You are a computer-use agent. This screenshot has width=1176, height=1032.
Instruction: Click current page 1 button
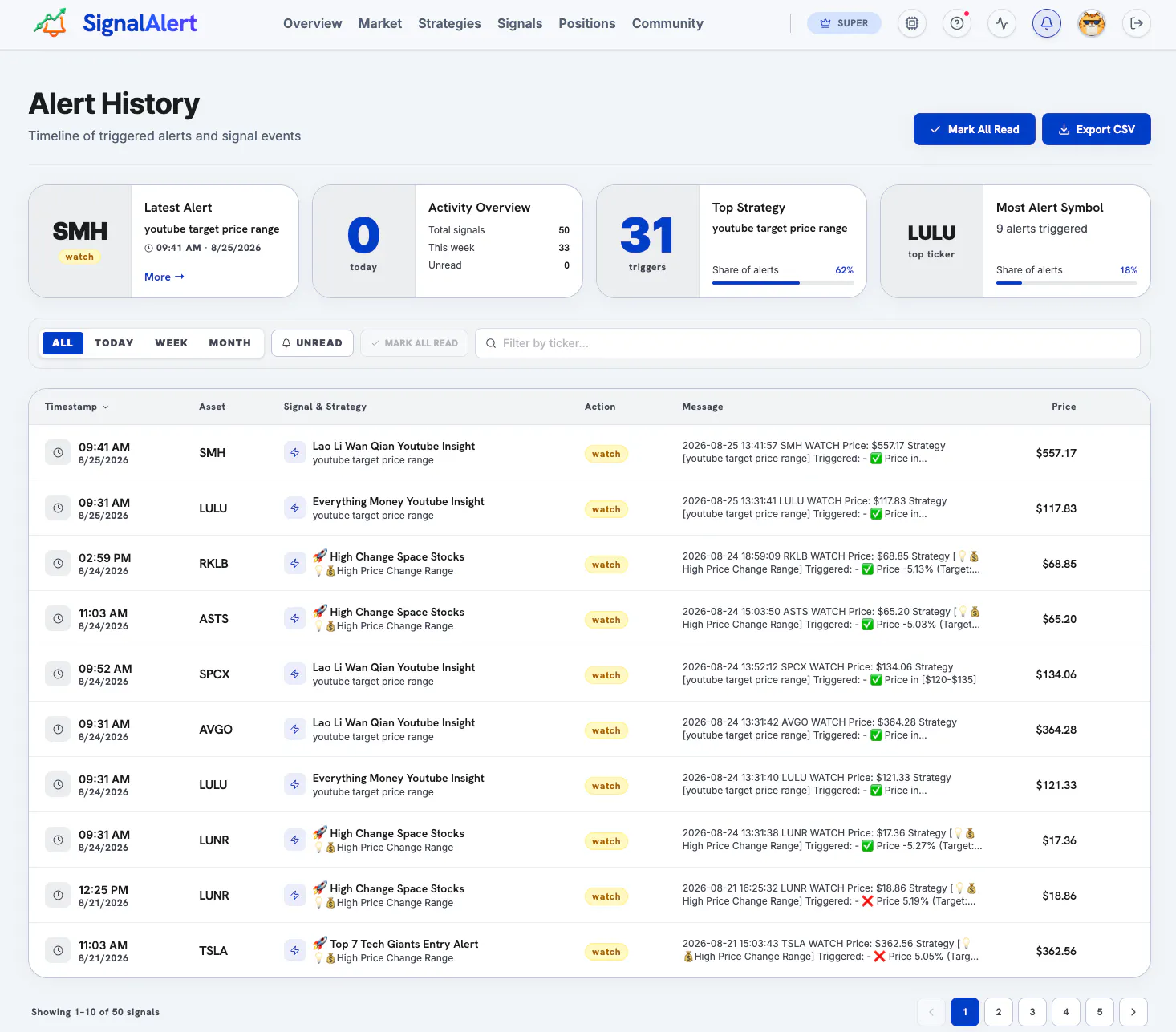tap(965, 1012)
